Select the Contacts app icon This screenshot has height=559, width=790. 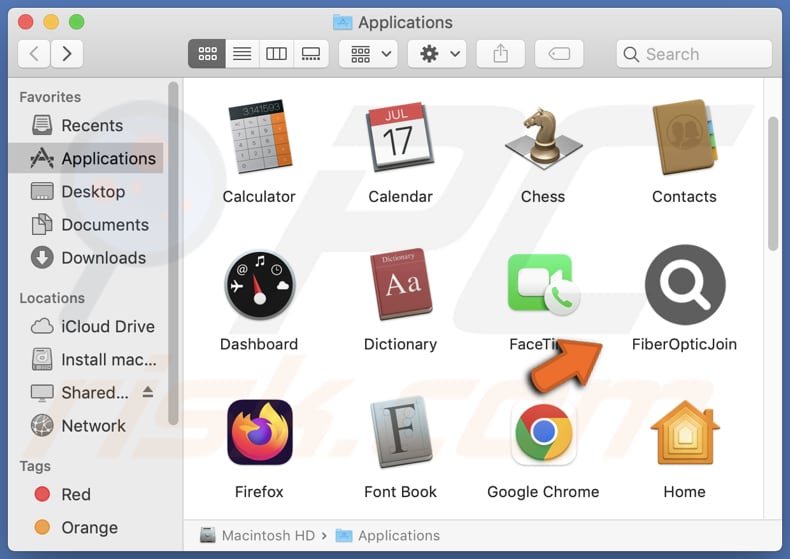tap(685, 136)
